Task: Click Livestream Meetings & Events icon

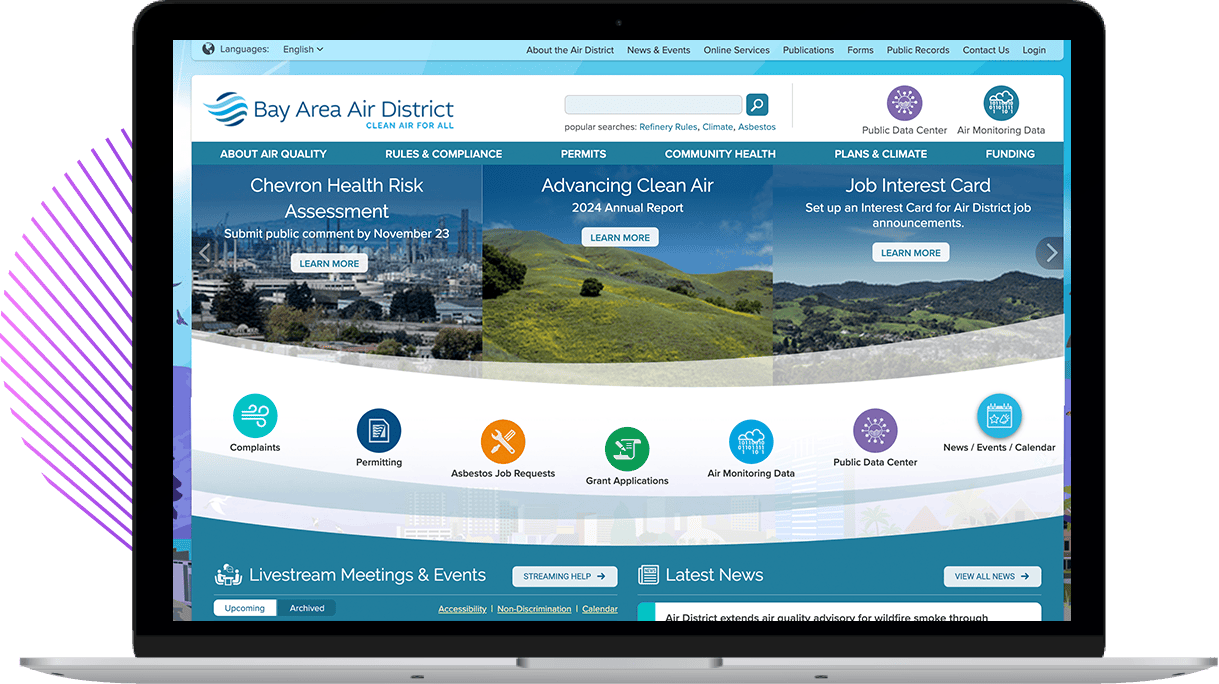Action: pos(228,575)
